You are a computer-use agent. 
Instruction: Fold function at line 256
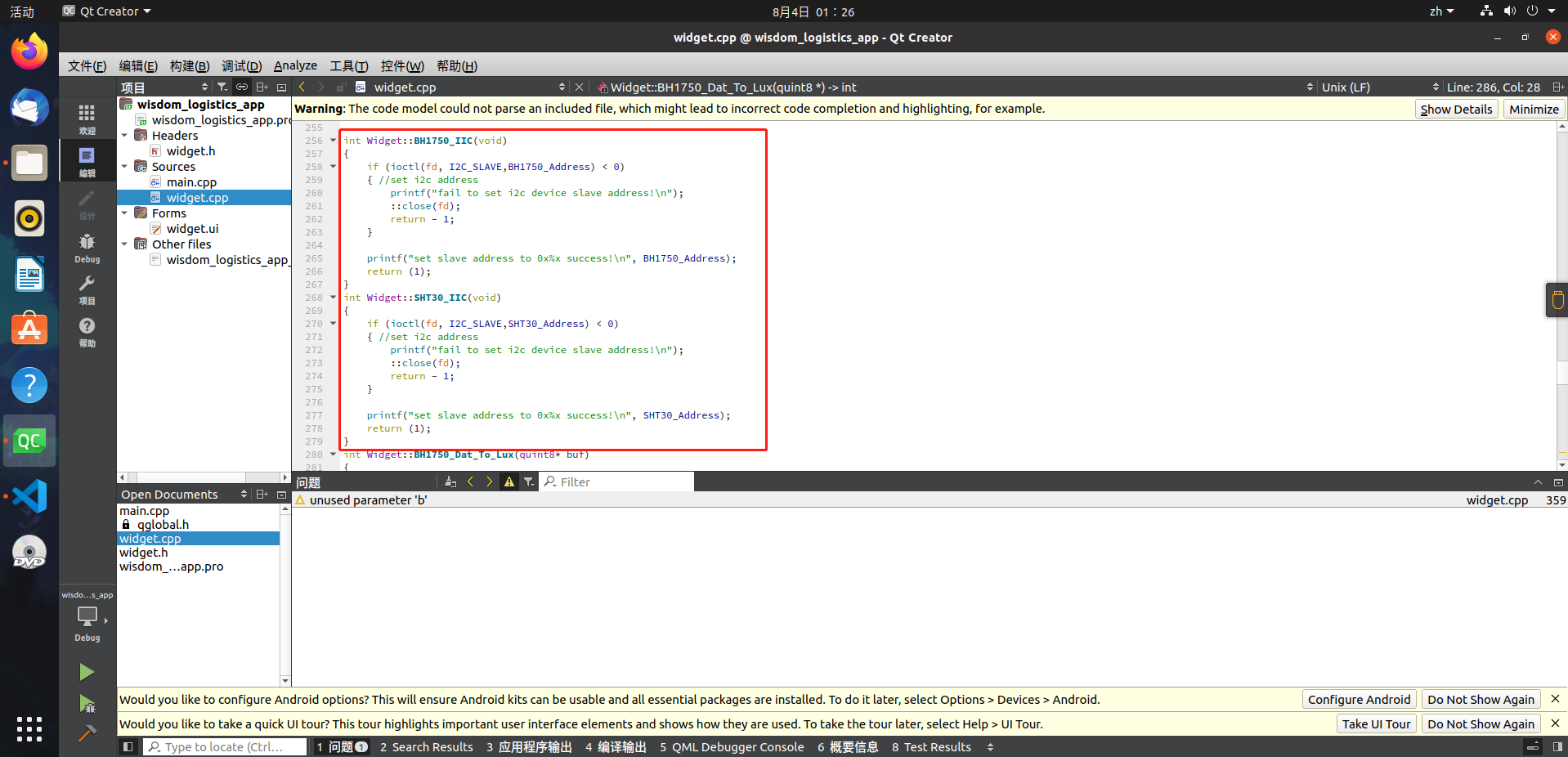(x=333, y=140)
